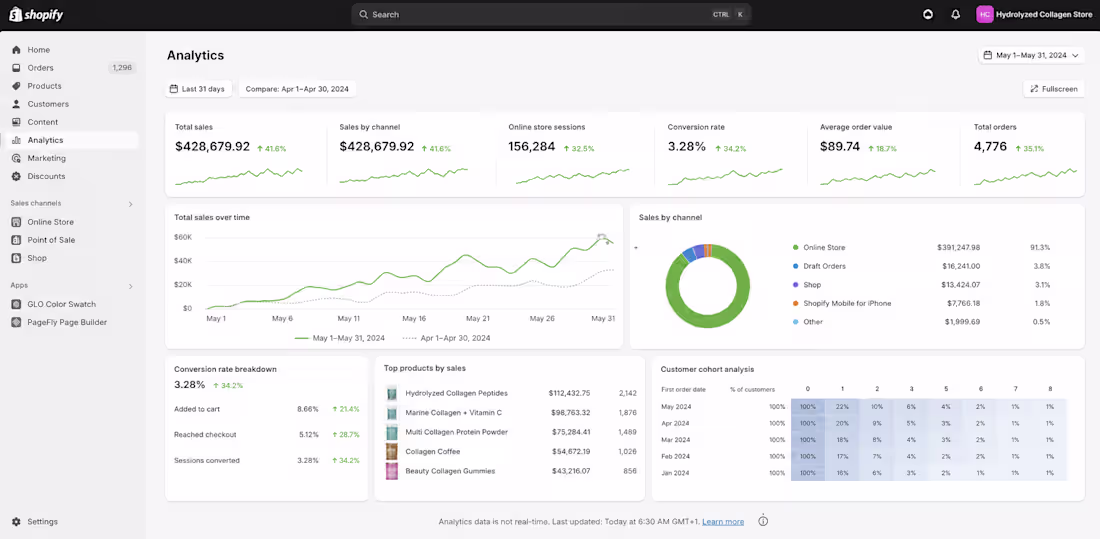Click the info icon beside Learn more
This screenshot has width=1100, height=539.
[763, 521]
